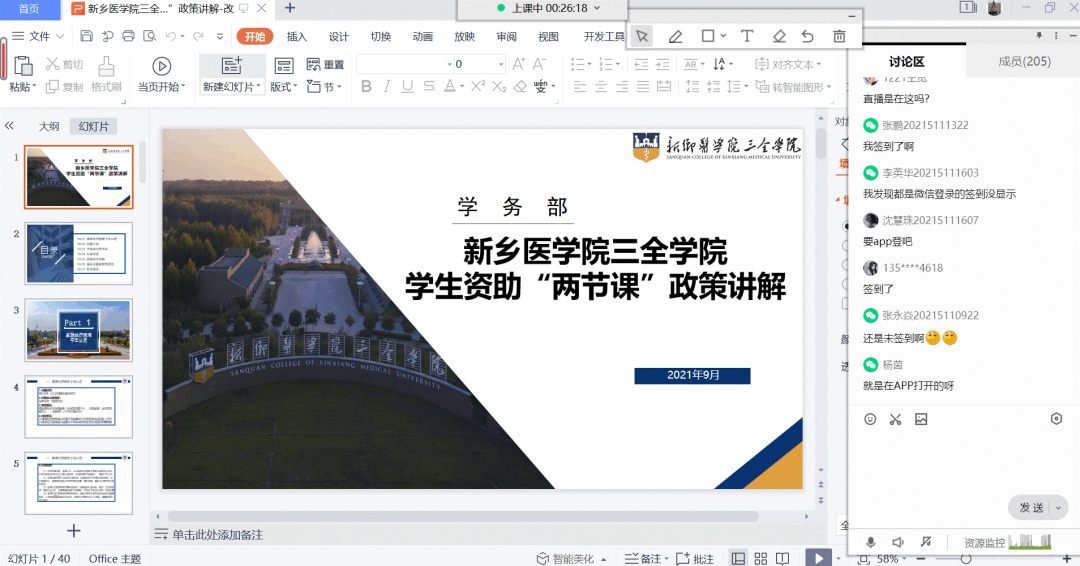Image resolution: width=1080 pixels, height=566 pixels.
Task: Click the screenshot scissors icon
Action: point(895,419)
